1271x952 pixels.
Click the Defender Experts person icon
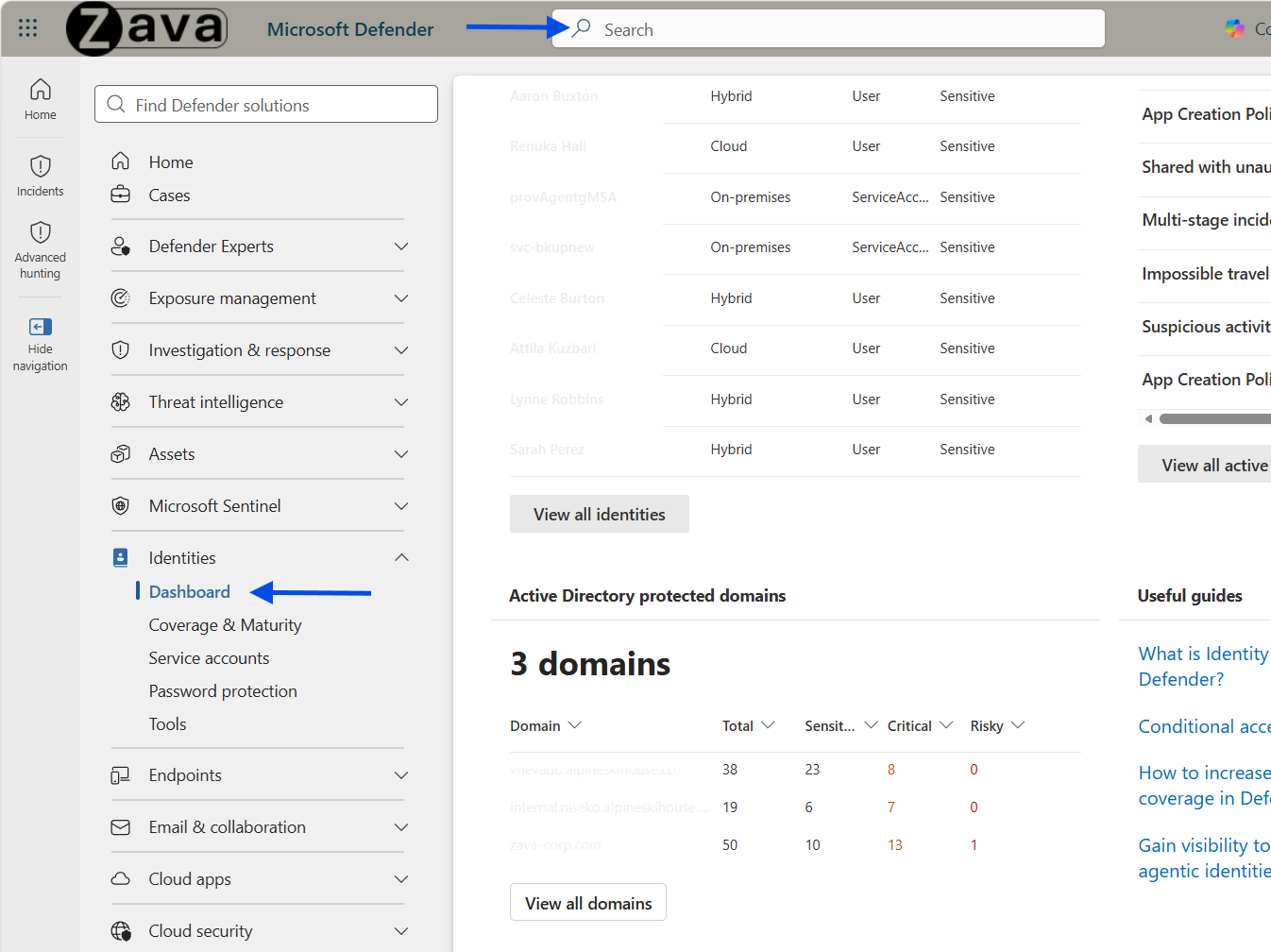[121, 246]
